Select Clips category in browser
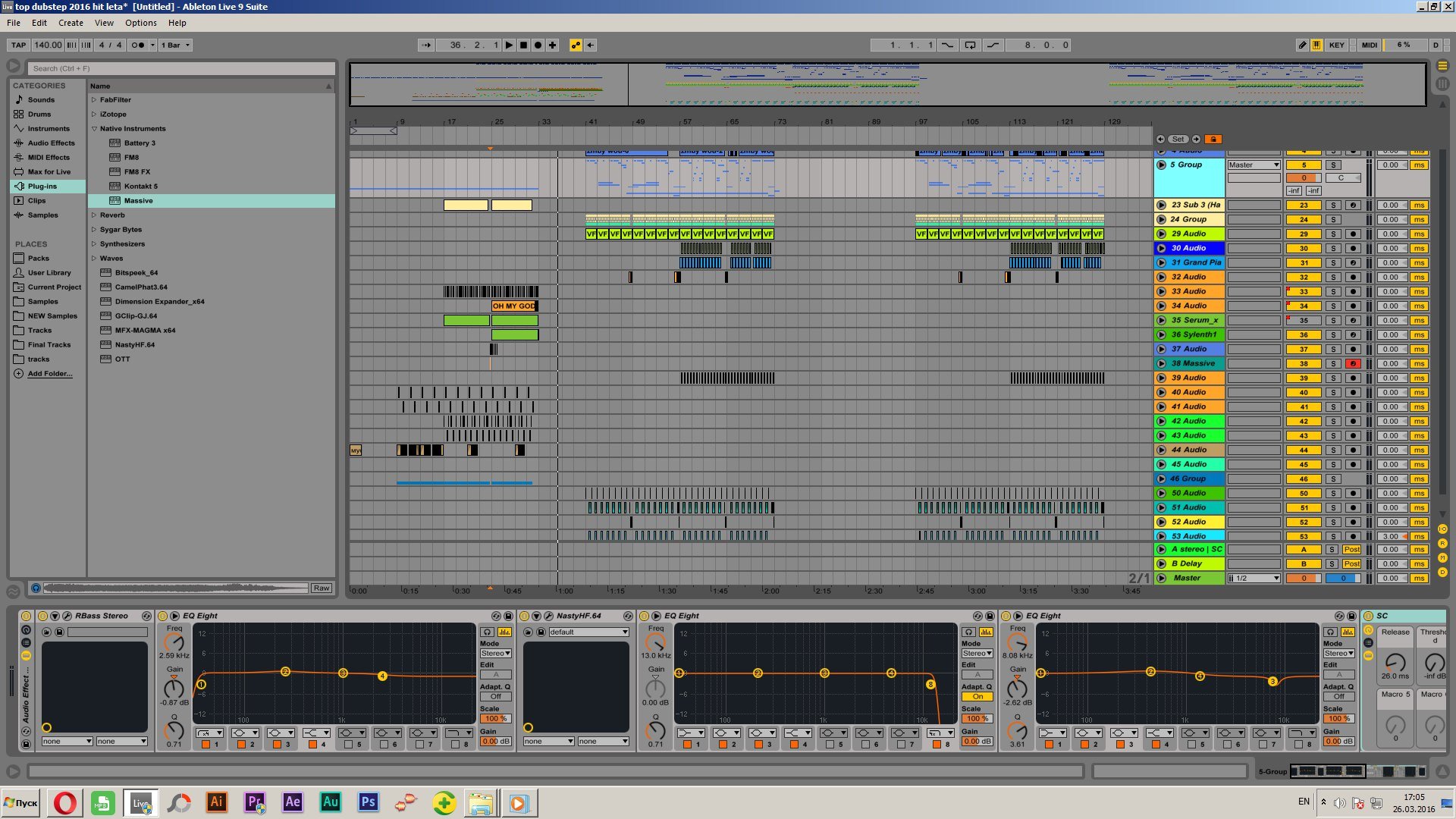This screenshot has width=1456, height=819. (x=36, y=200)
